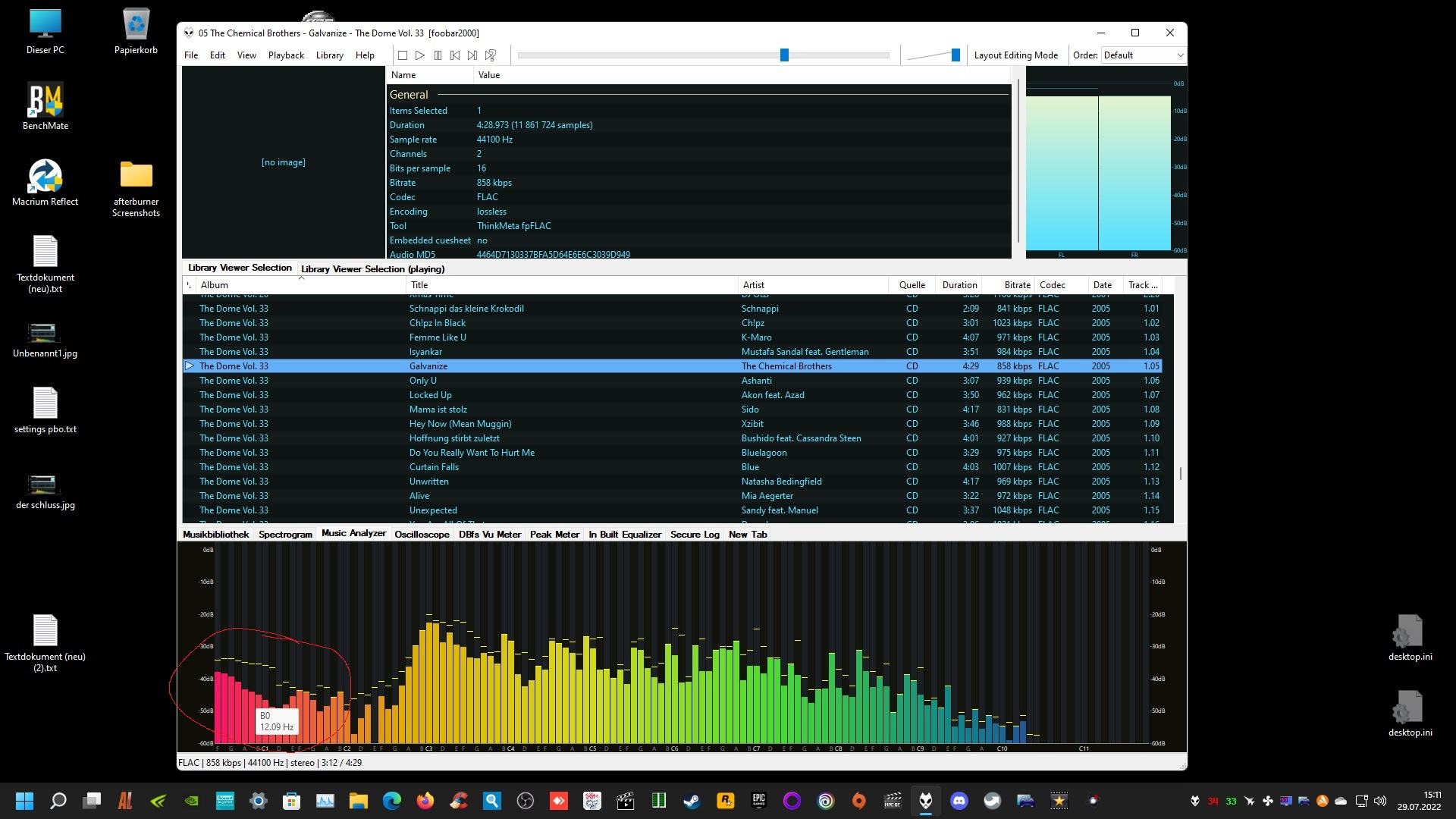Open afterburner Screenshots folder icon
Image resolution: width=1456 pixels, height=819 pixels.
(136, 189)
